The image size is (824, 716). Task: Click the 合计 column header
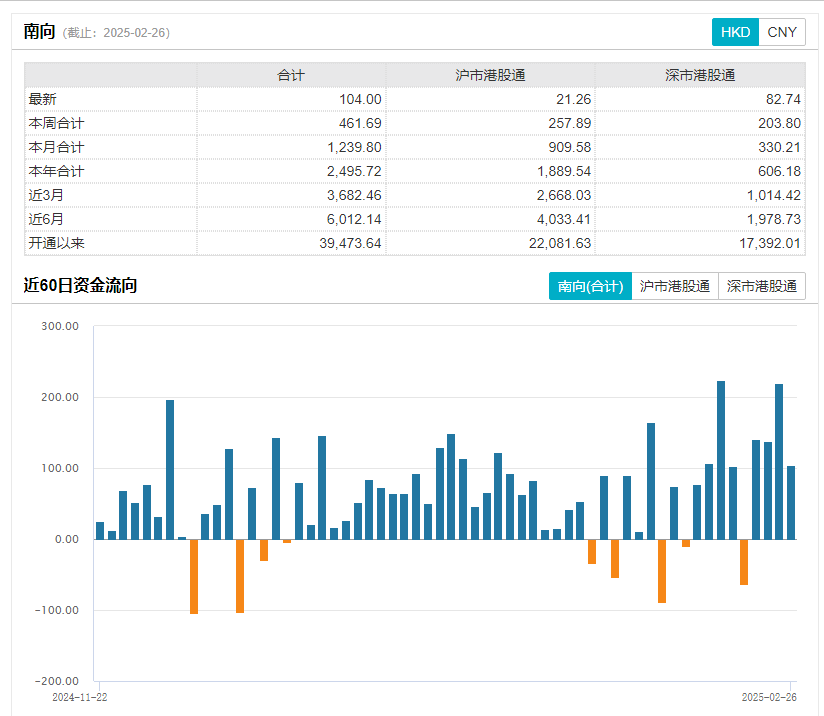[x=291, y=75]
